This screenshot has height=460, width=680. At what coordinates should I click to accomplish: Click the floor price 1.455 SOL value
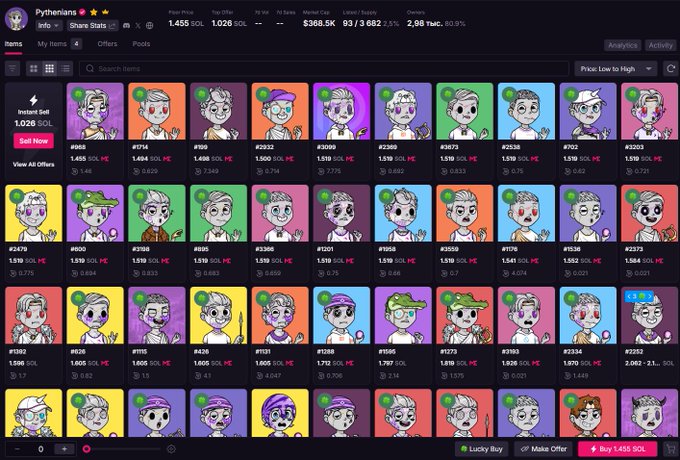[x=186, y=23]
